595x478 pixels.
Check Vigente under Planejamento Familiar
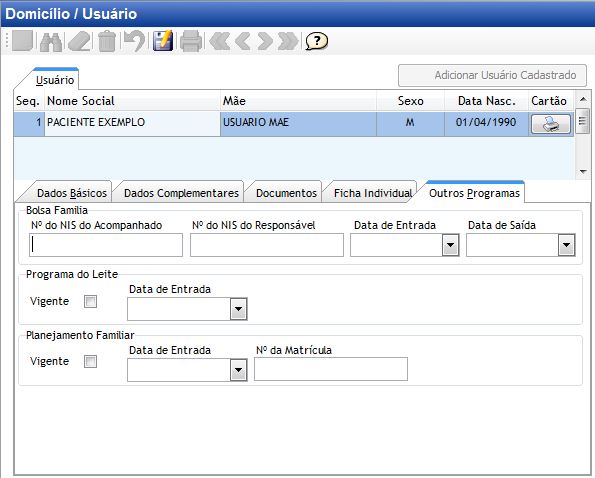pyautogui.click(x=90, y=362)
